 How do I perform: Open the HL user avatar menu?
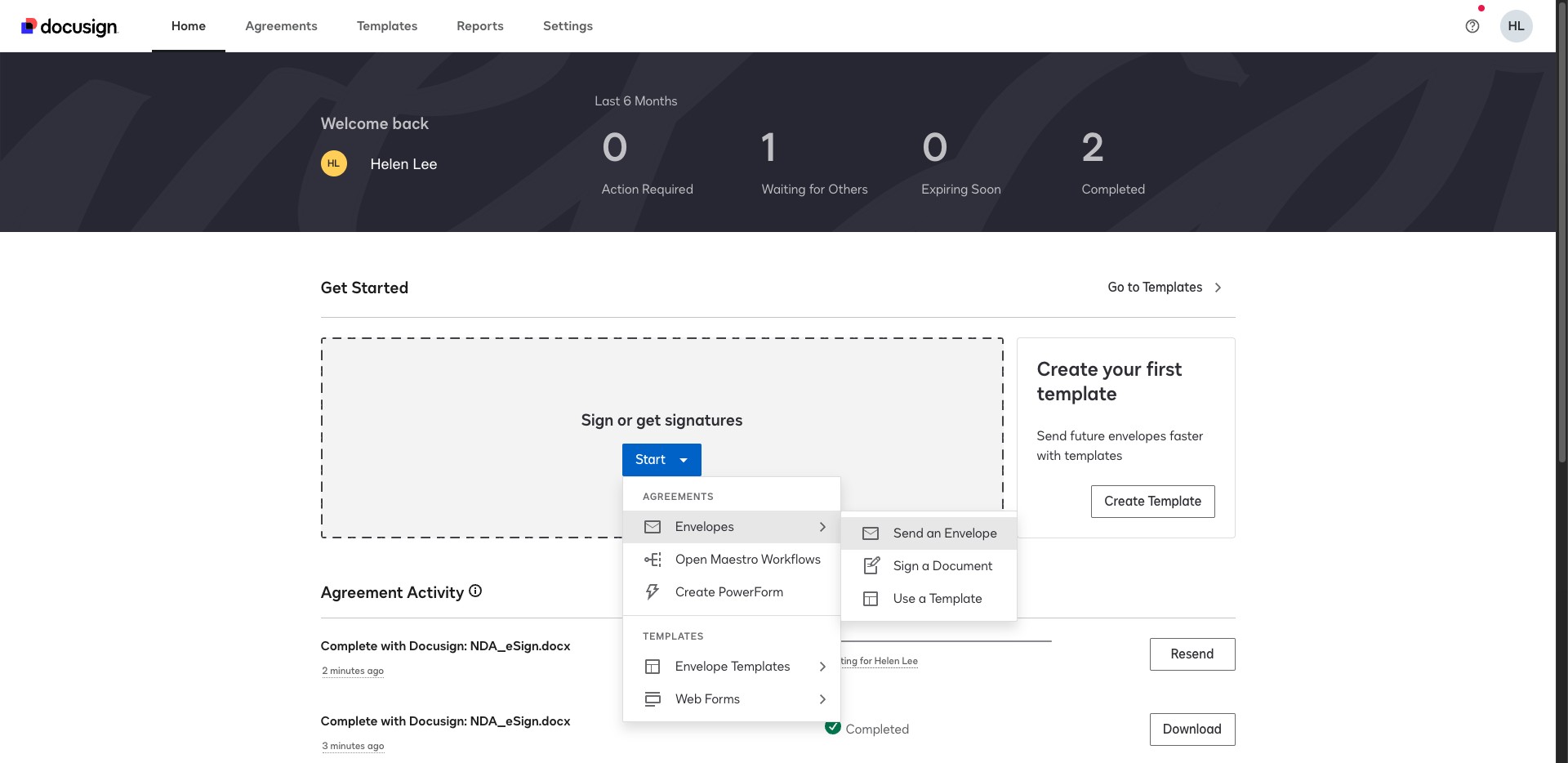pos(1516,26)
